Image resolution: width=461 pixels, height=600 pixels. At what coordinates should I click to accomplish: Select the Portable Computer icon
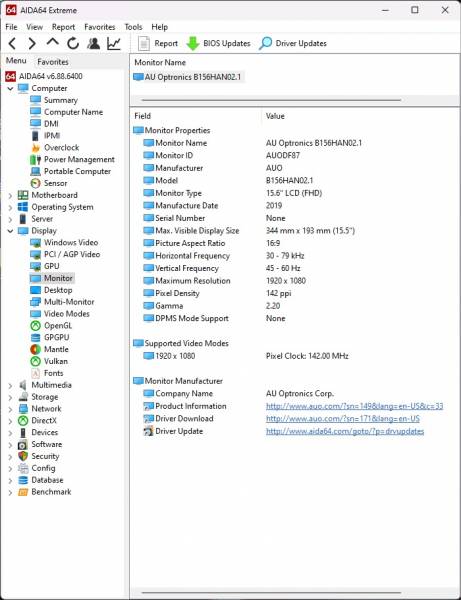[x=36, y=171]
